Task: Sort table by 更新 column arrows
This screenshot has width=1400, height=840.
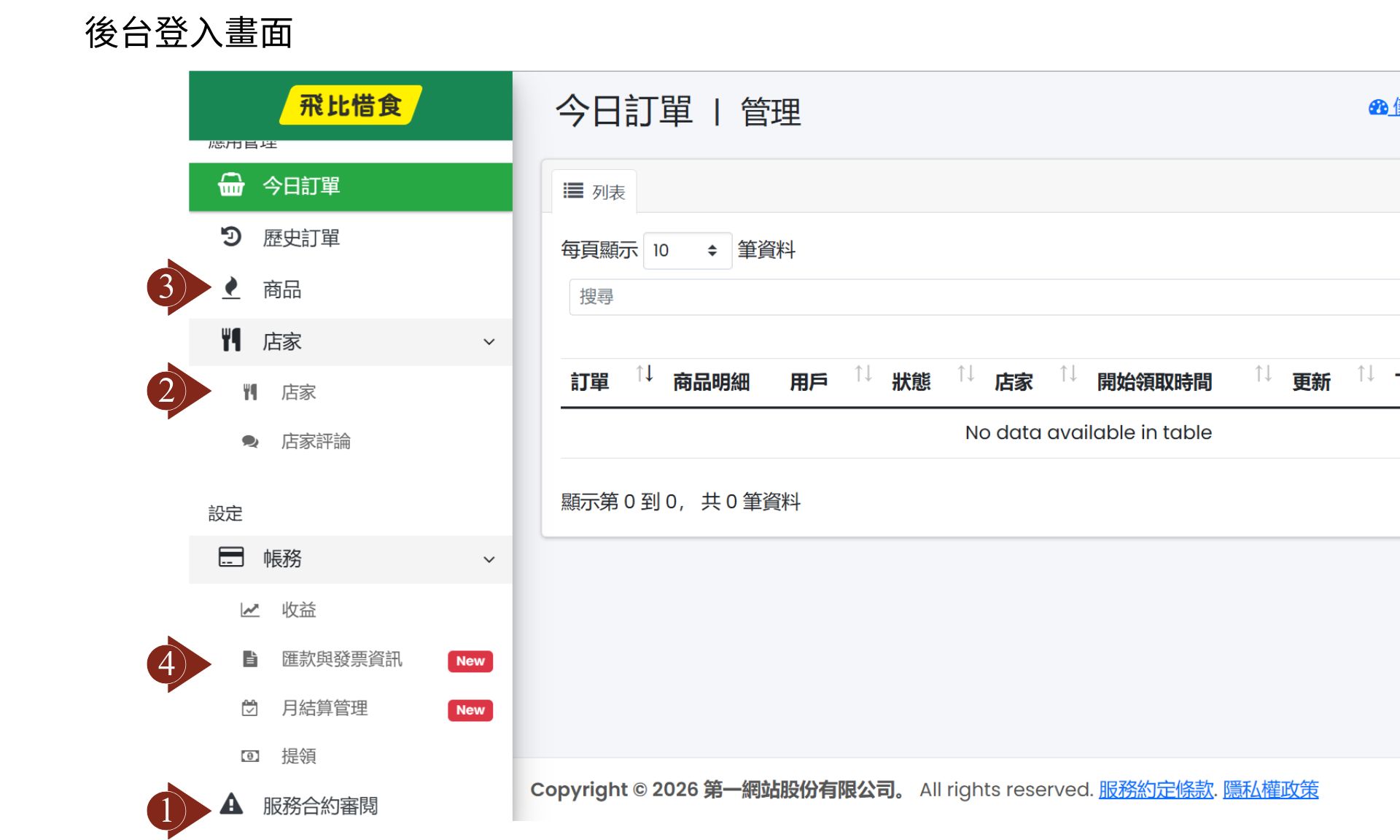Action: pyautogui.click(x=1366, y=374)
